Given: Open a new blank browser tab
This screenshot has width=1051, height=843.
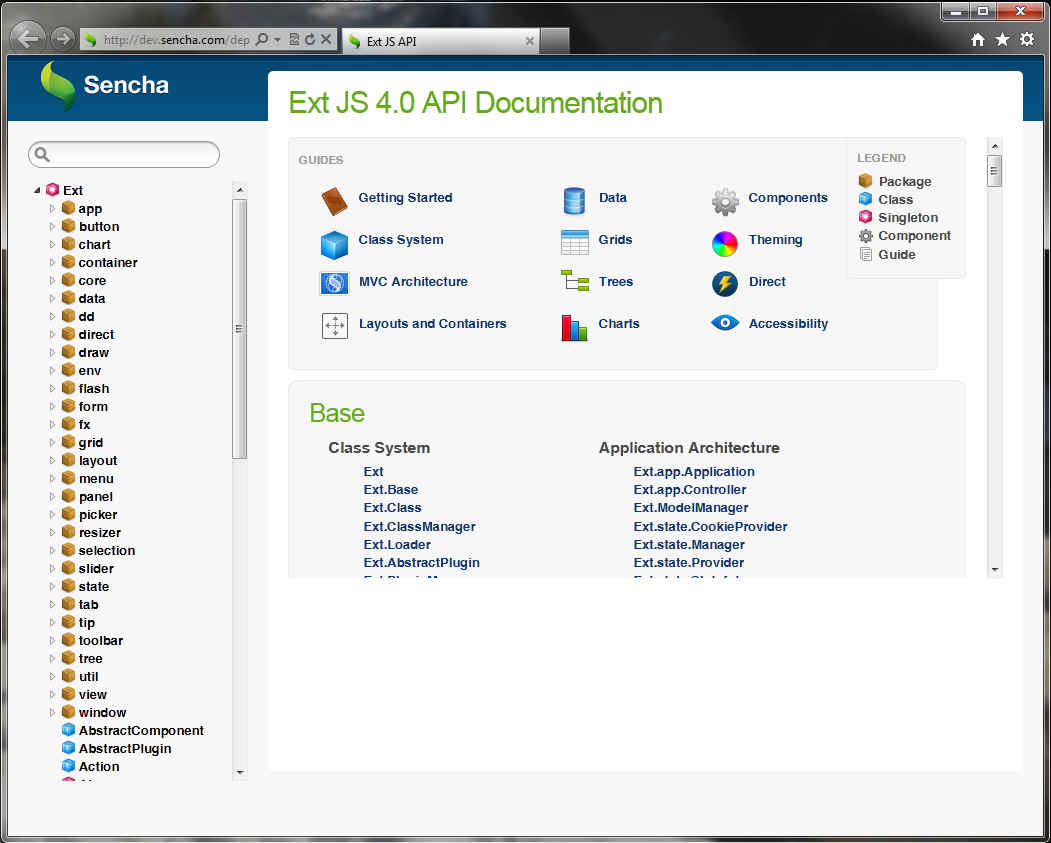Looking at the screenshot, I should (x=555, y=41).
